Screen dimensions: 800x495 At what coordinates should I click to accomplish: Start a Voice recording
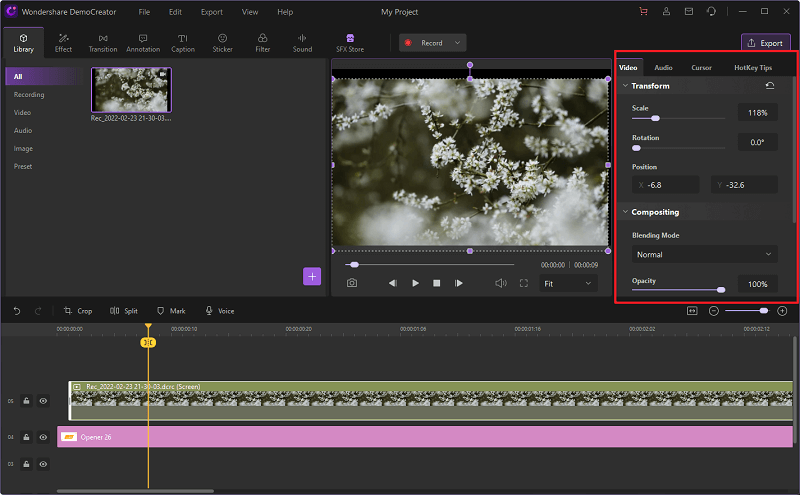pos(219,311)
